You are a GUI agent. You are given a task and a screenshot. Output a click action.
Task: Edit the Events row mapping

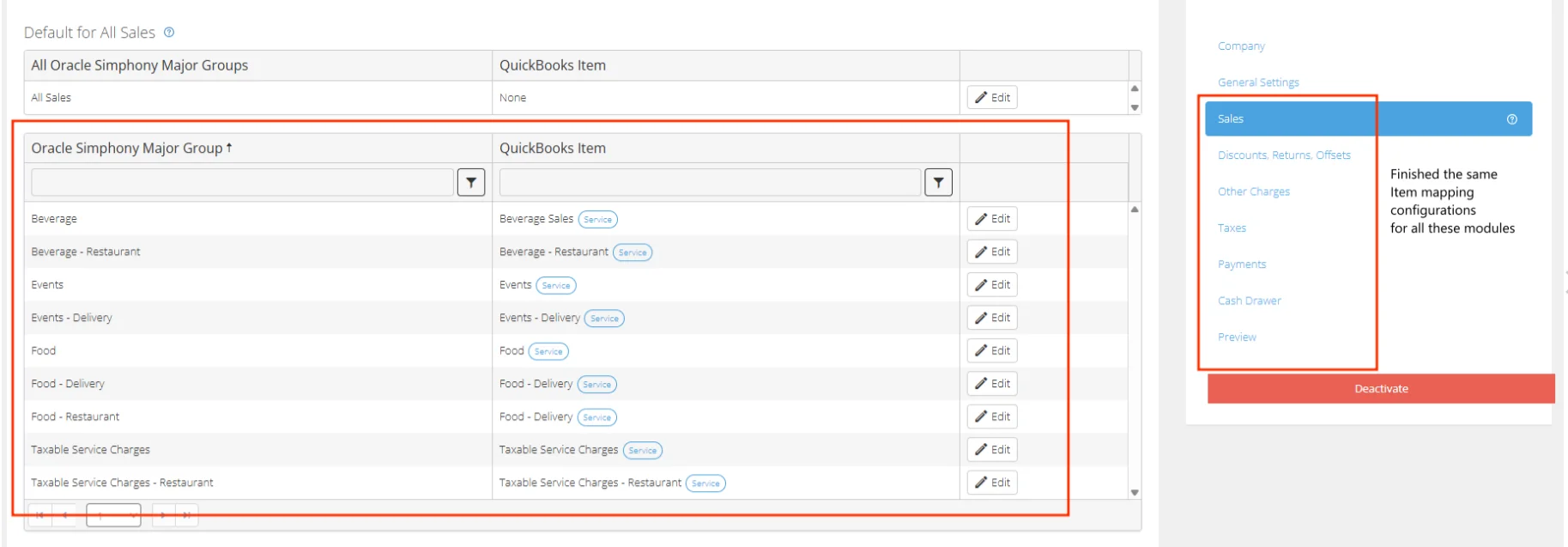pyautogui.click(x=992, y=285)
